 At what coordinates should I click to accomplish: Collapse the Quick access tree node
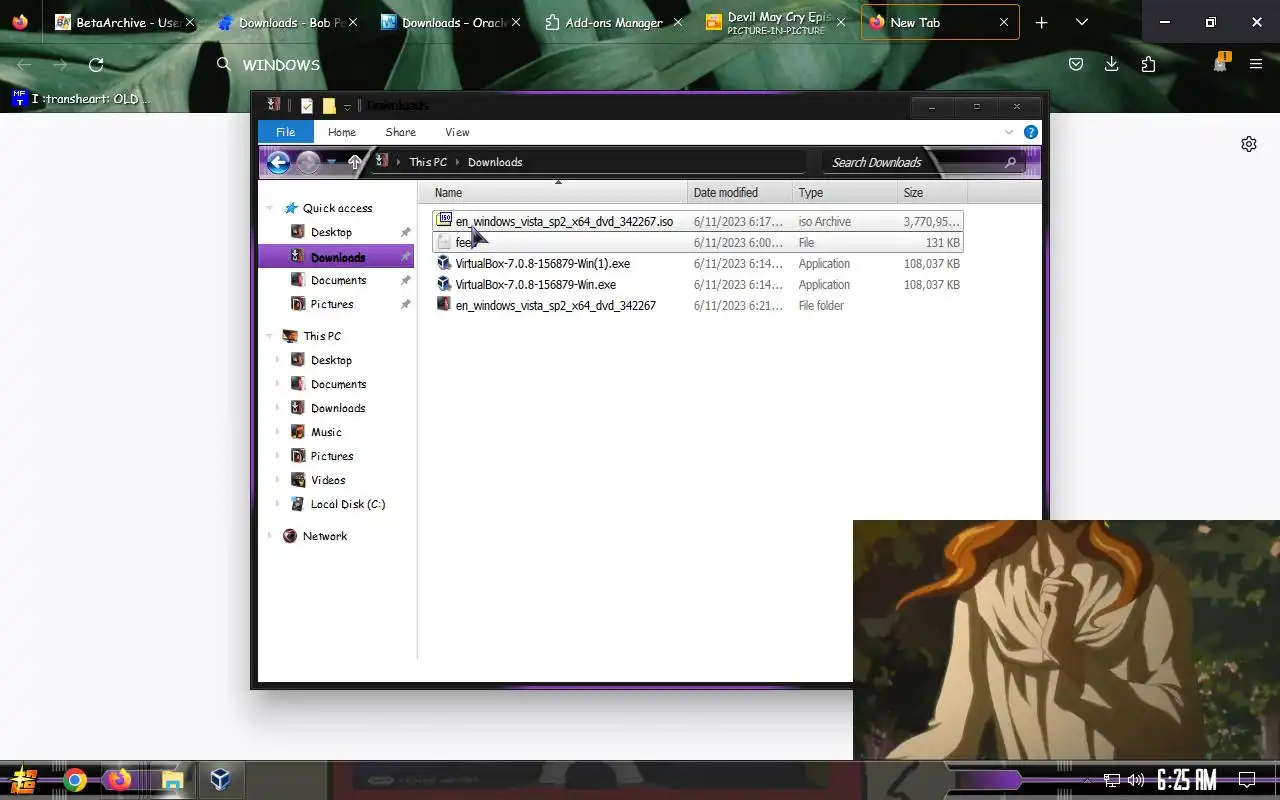point(270,208)
